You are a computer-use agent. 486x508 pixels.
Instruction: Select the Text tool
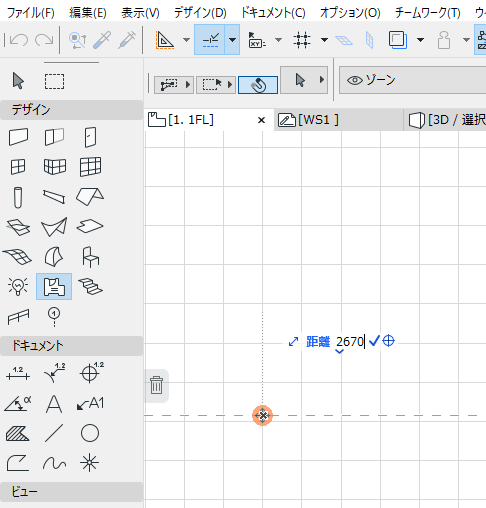tap(54, 404)
